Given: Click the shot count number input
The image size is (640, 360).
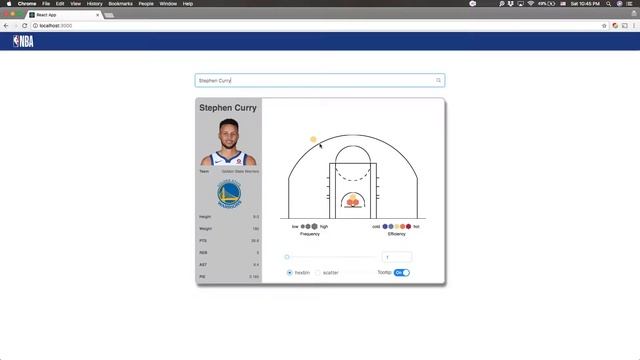Looking at the screenshot, I should (x=396, y=257).
